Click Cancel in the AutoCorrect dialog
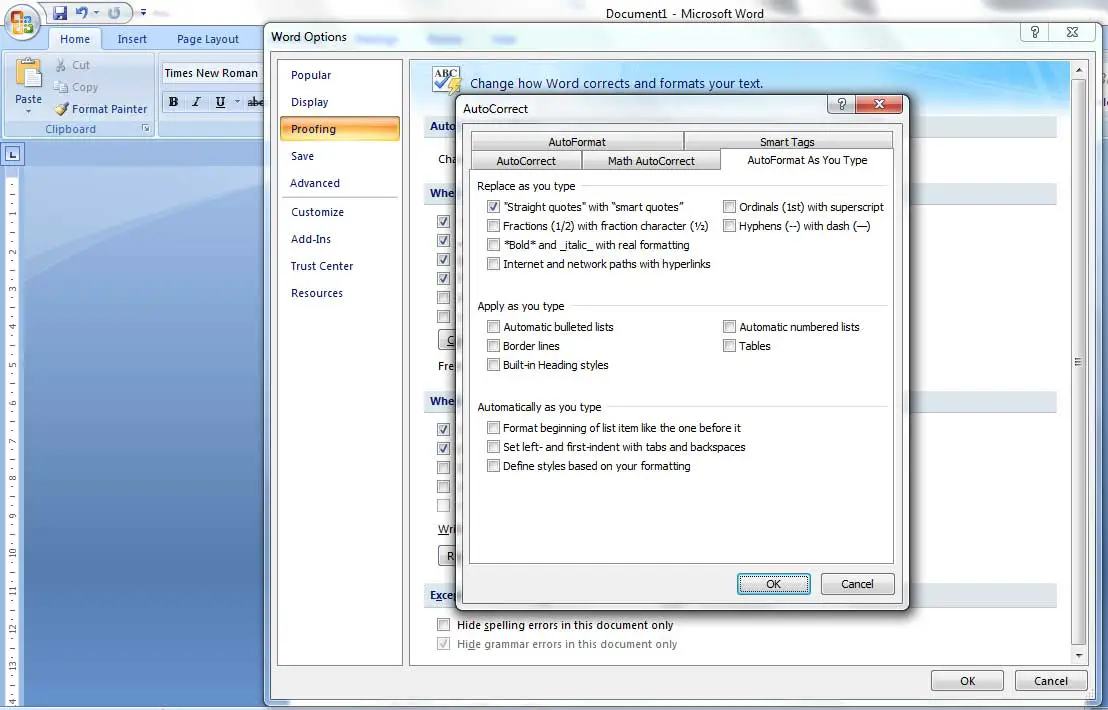The image size is (1108, 710). [857, 584]
